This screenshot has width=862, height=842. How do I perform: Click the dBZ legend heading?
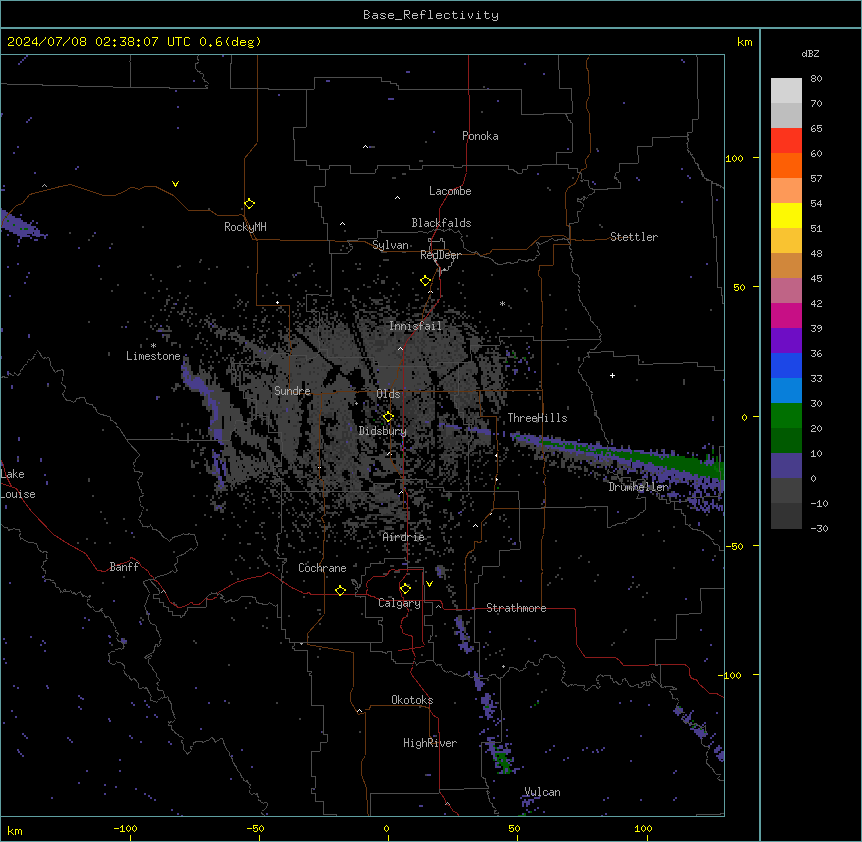click(x=810, y=53)
